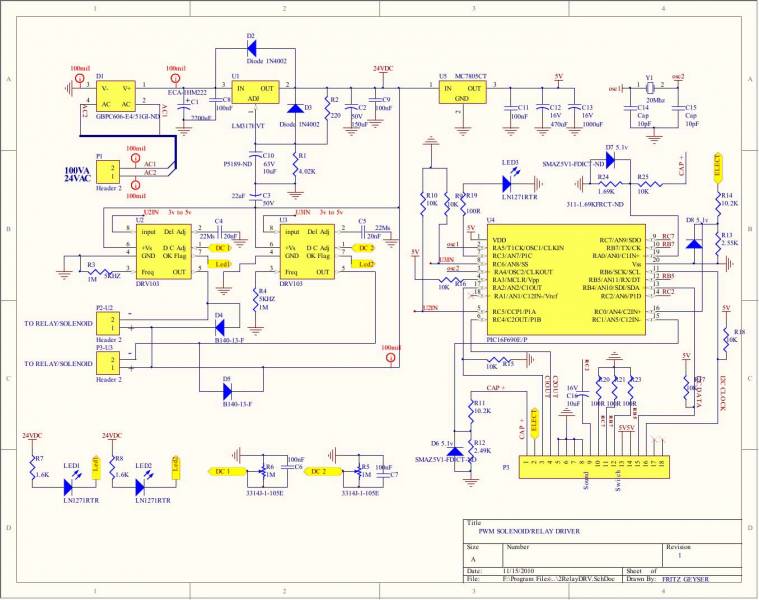This screenshot has width=759, height=600.
Task: Click the D4 B140-13-F diode
Action: (x=219, y=324)
